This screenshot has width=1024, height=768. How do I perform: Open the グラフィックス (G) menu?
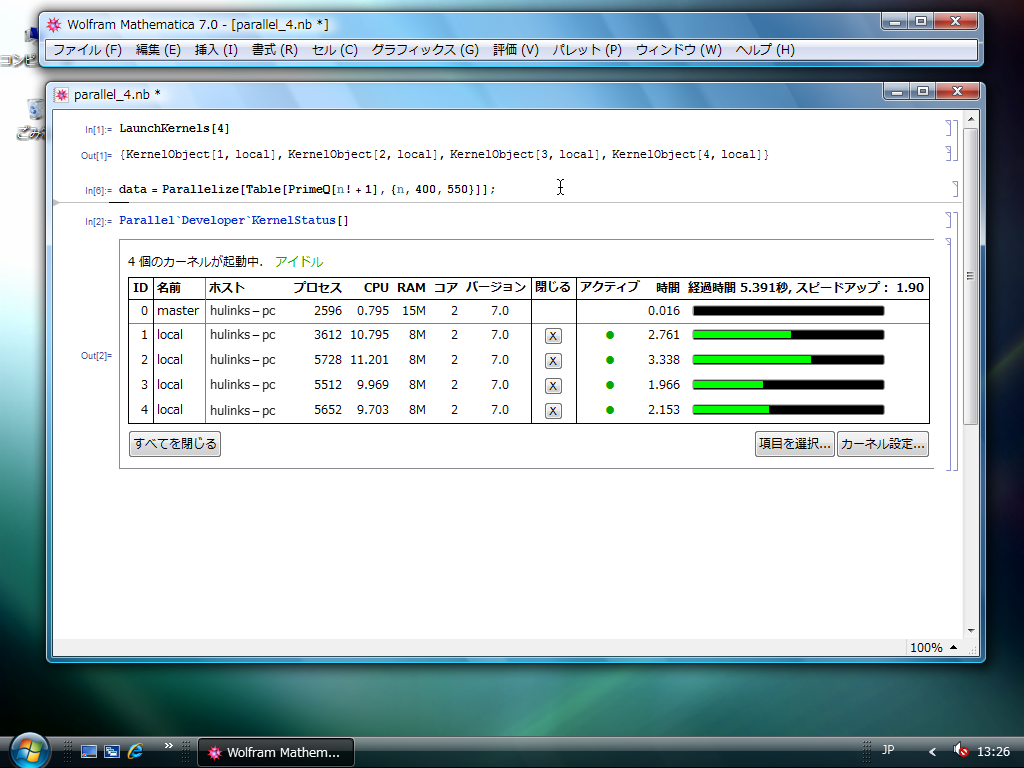pyautogui.click(x=425, y=50)
